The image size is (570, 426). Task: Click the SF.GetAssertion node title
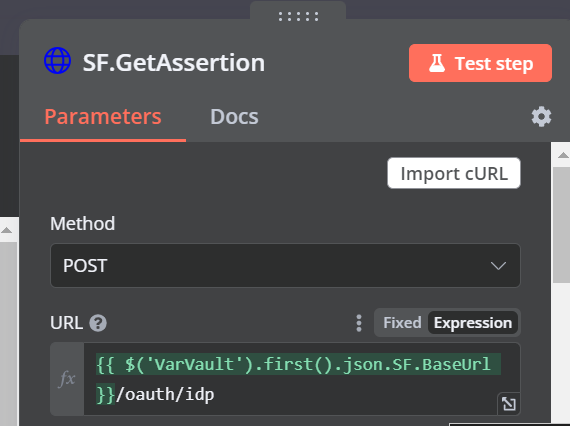tap(174, 63)
